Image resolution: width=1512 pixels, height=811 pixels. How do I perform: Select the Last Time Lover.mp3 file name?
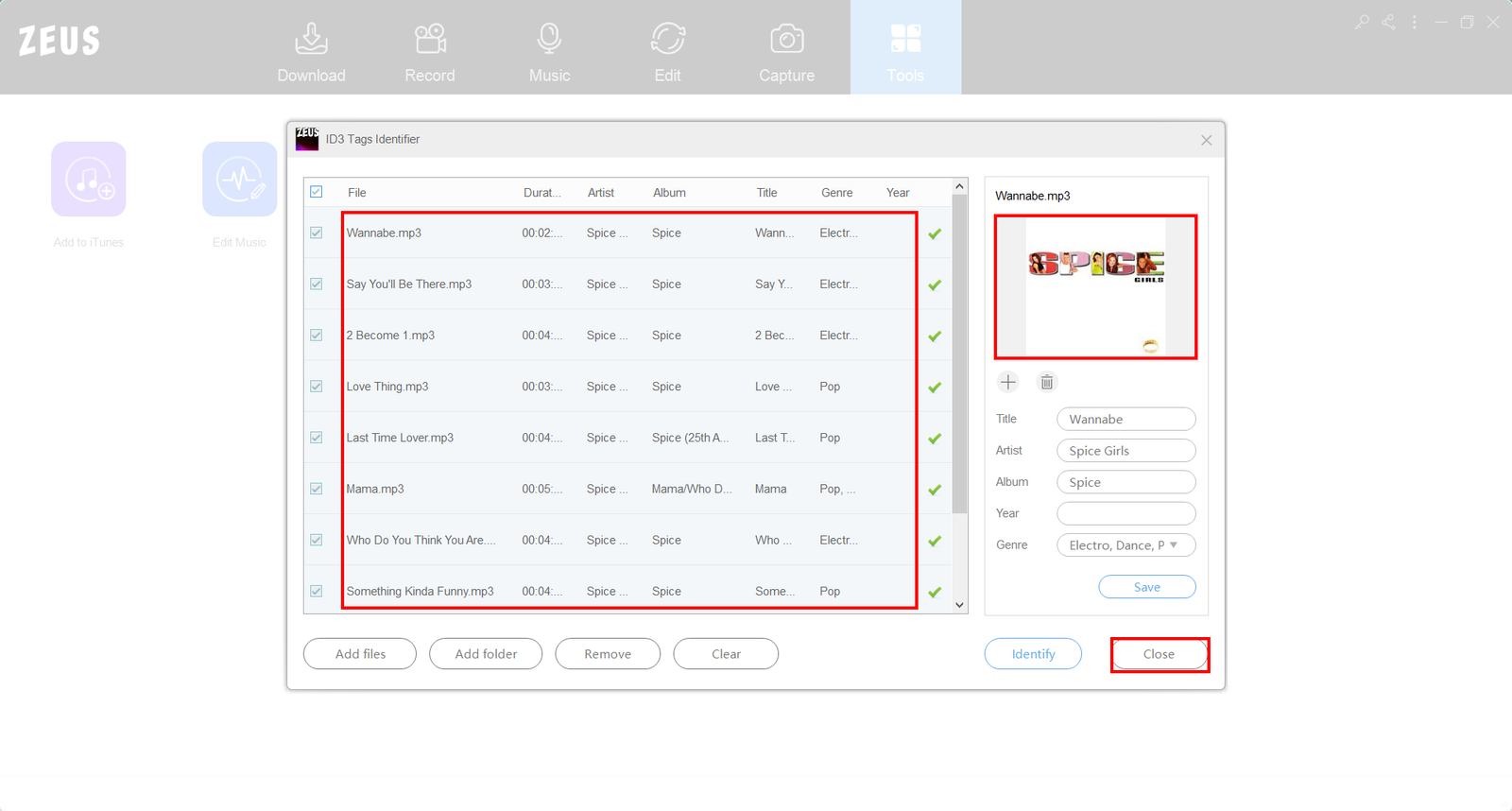tap(400, 438)
